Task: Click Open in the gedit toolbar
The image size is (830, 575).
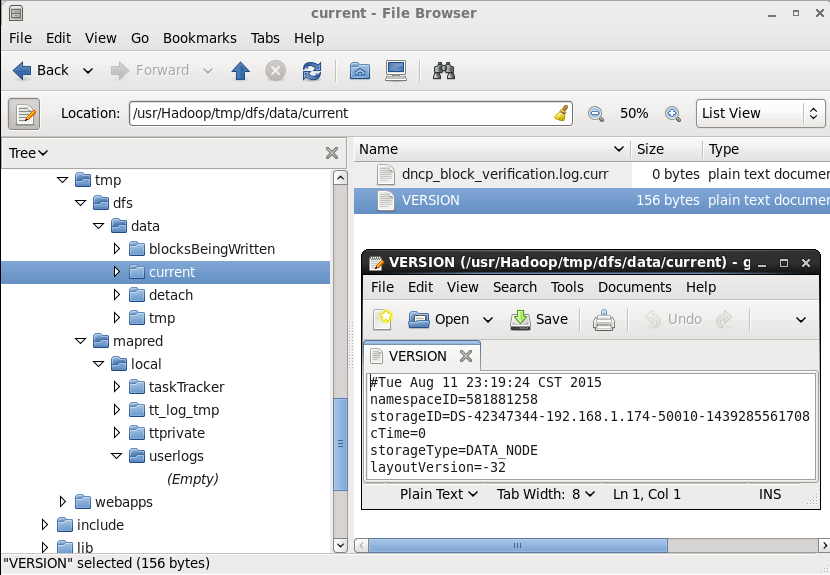Action: point(439,319)
